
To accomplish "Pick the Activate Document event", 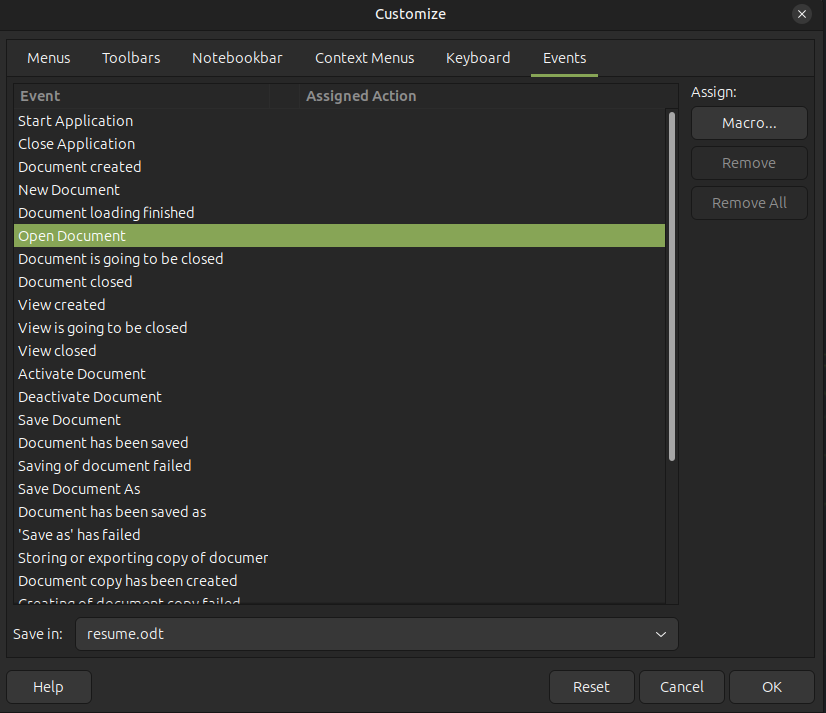I will (82, 374).
